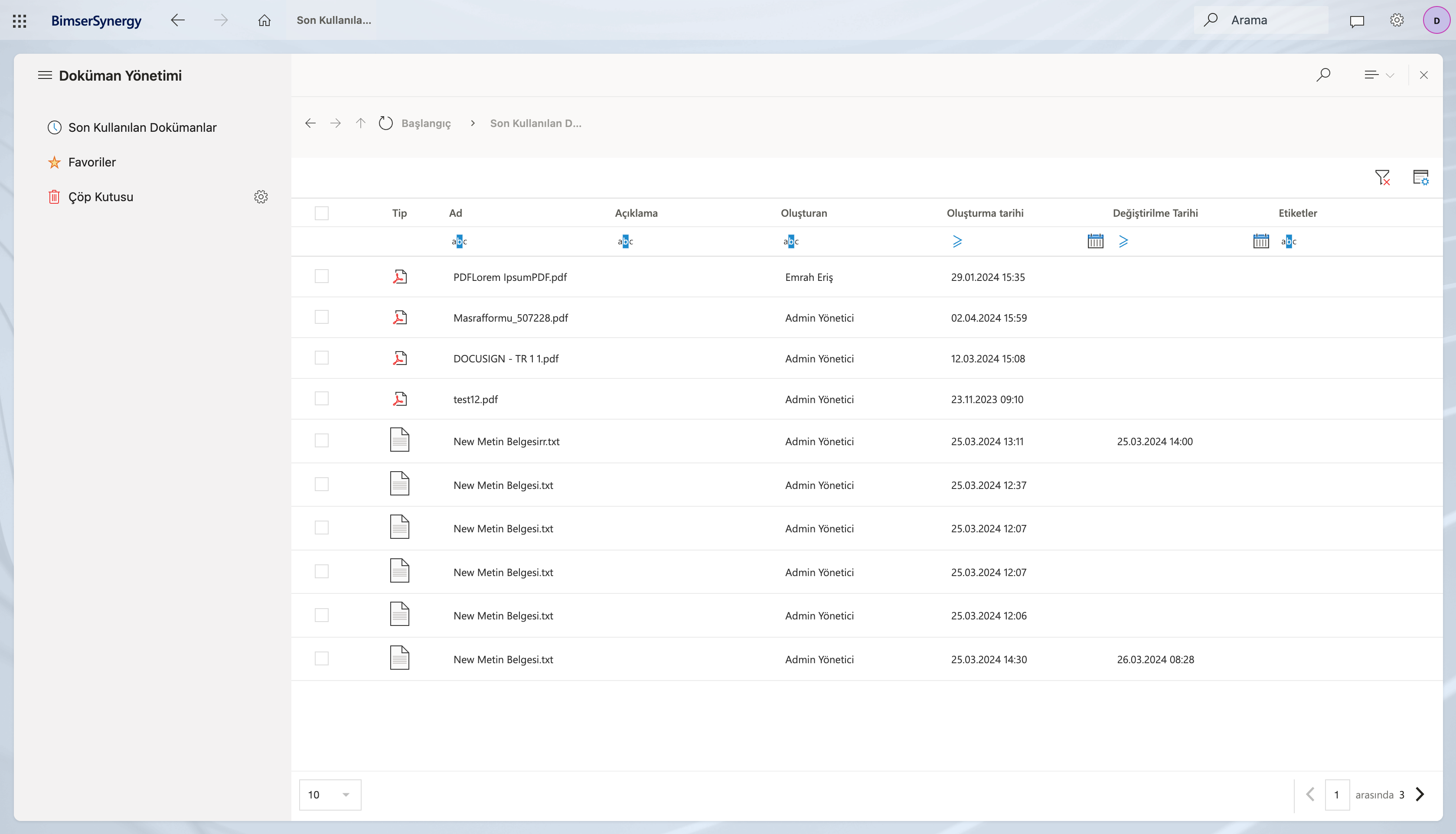This screenshot has height=834, width=1456.
Task: Expand breadcrumb chevron after Başlangıç
Action: [x=473, y=123]
